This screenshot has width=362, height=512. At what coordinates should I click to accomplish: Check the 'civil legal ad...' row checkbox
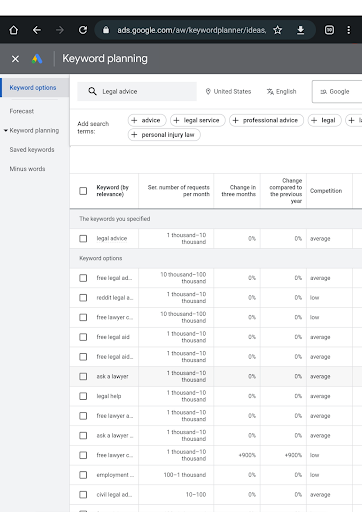tap(83, 495)
